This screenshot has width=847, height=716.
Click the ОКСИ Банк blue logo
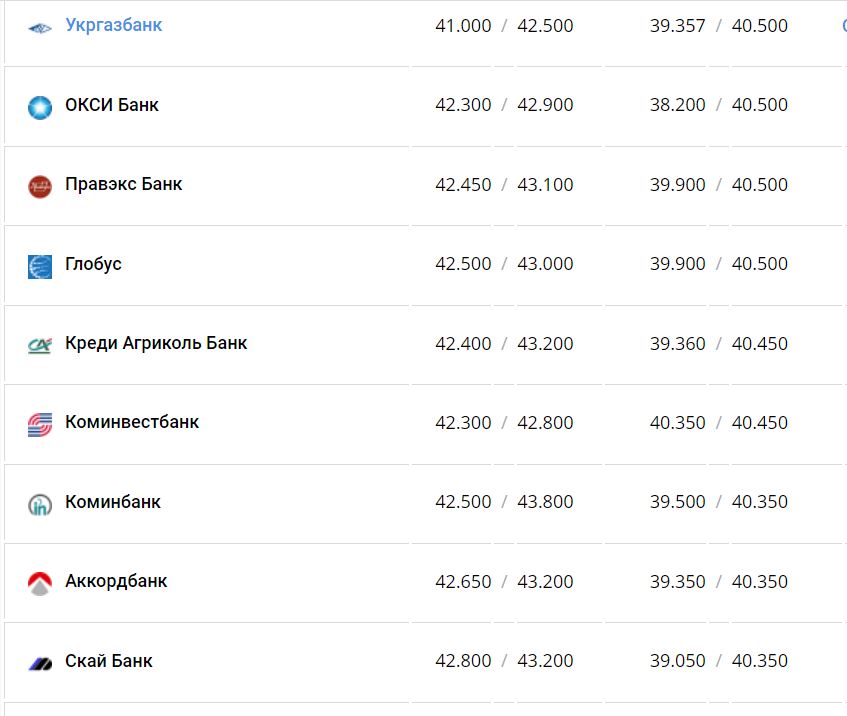pos(40,106)
